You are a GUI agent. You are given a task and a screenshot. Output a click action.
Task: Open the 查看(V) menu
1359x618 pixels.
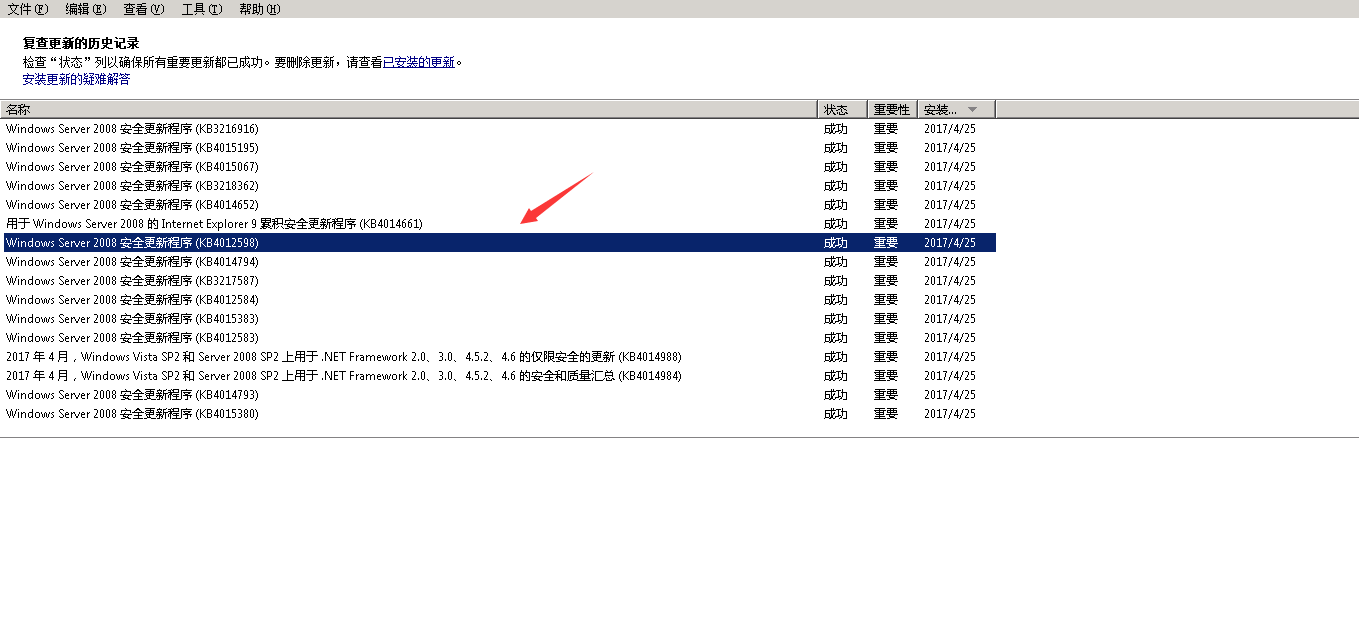[143, 9]
